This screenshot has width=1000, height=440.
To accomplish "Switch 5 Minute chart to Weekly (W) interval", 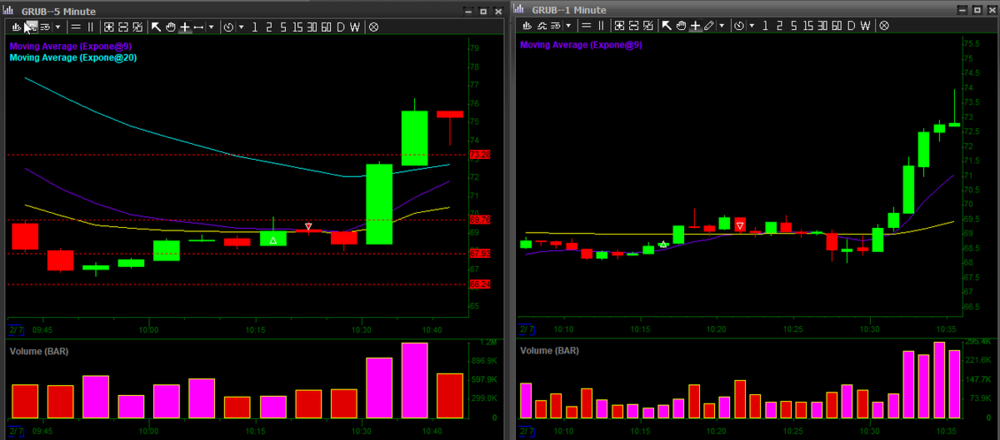I will (354, 27).
